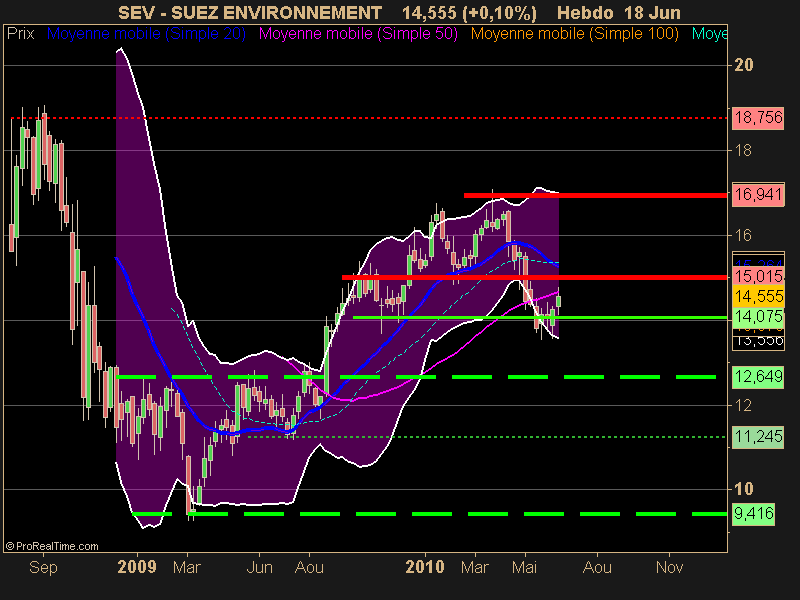800x600 pixels.
Task: Click the SEV - SUEZ ENVIRONNEMENT title
Action: pyautogui.click(x=250, y=12)
